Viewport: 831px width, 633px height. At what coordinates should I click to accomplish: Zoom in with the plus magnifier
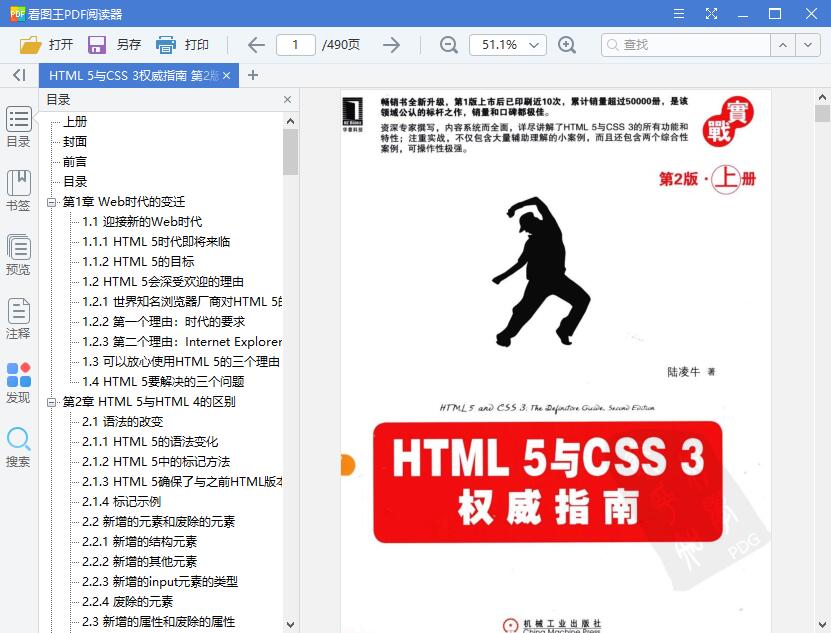click(567, 45)
